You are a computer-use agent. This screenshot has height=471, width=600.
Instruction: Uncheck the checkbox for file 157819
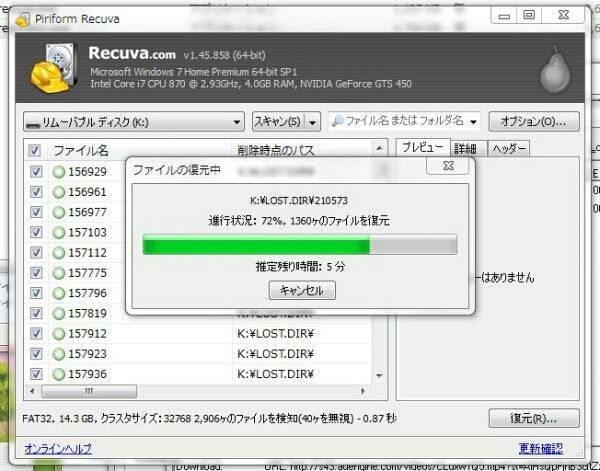click(x=36, y=314)
